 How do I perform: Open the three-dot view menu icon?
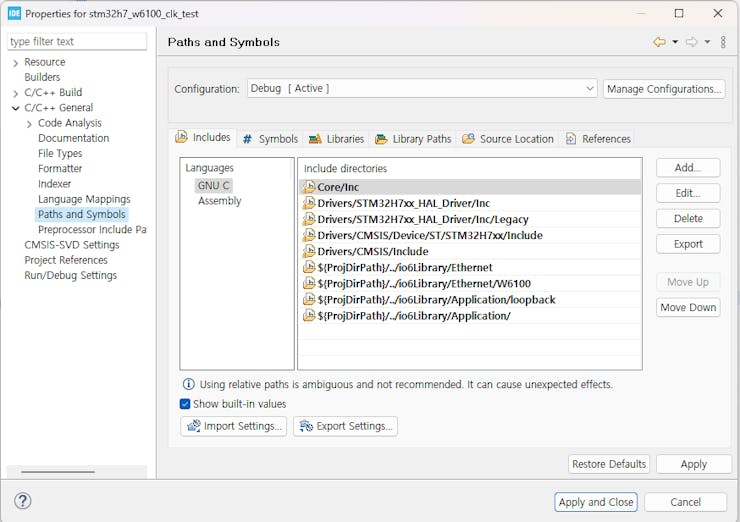[x=723, y=42]
